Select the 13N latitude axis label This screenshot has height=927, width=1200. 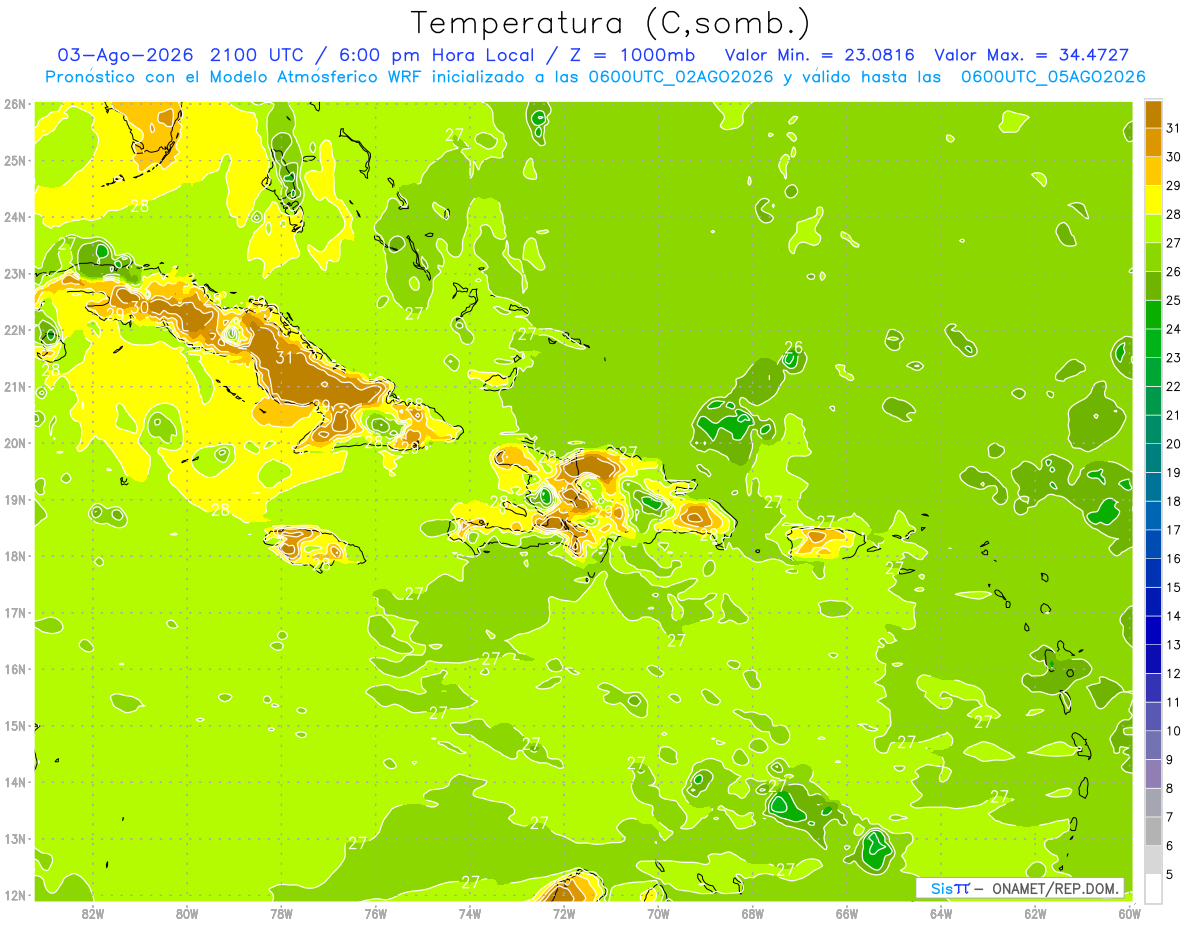click(14, 838)
